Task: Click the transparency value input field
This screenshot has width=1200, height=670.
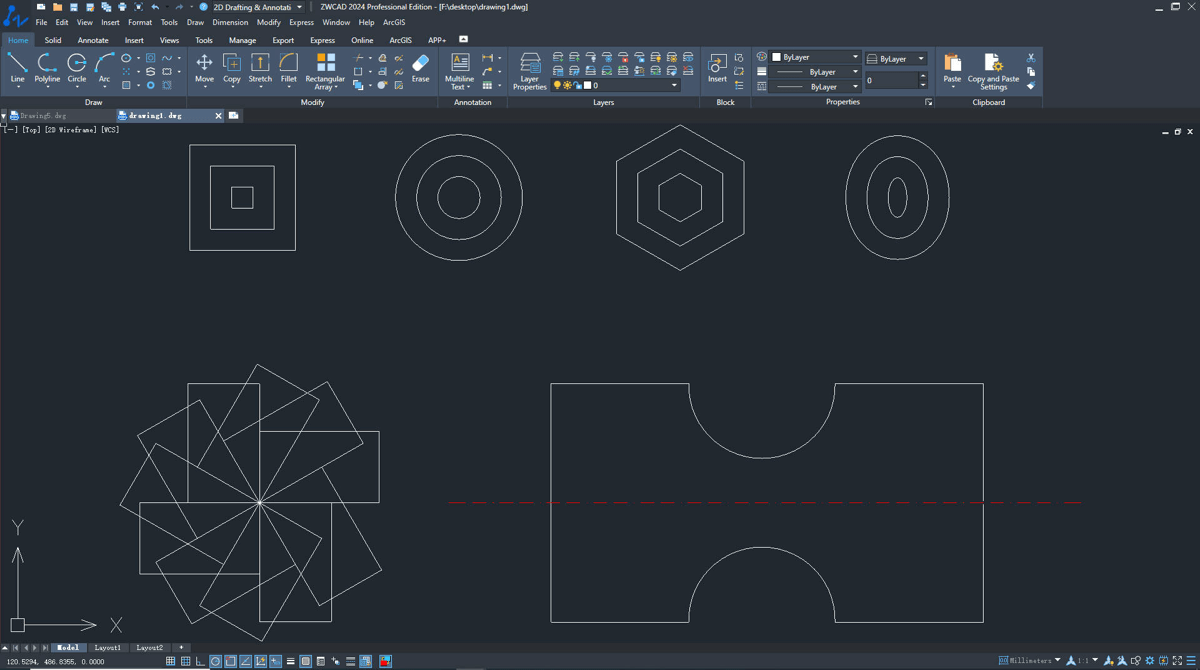Action: [892, 80]
